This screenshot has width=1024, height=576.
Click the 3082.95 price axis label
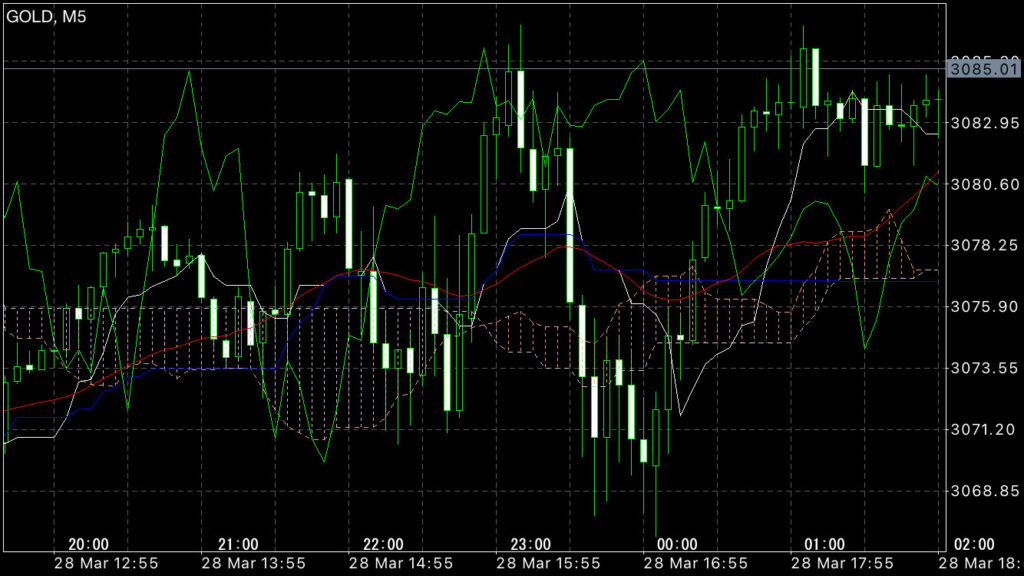pos(984,123)
